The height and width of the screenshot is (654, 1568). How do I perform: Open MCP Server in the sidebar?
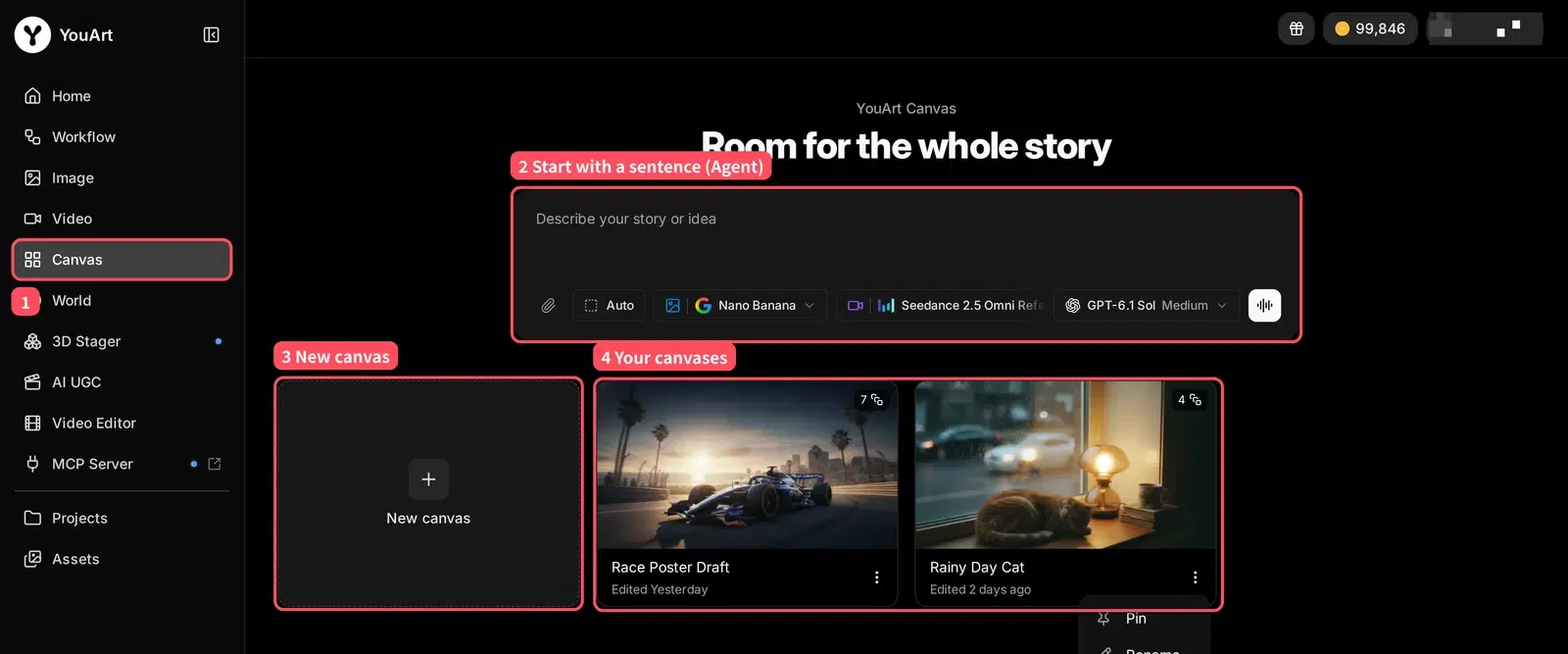click(122, 464)
